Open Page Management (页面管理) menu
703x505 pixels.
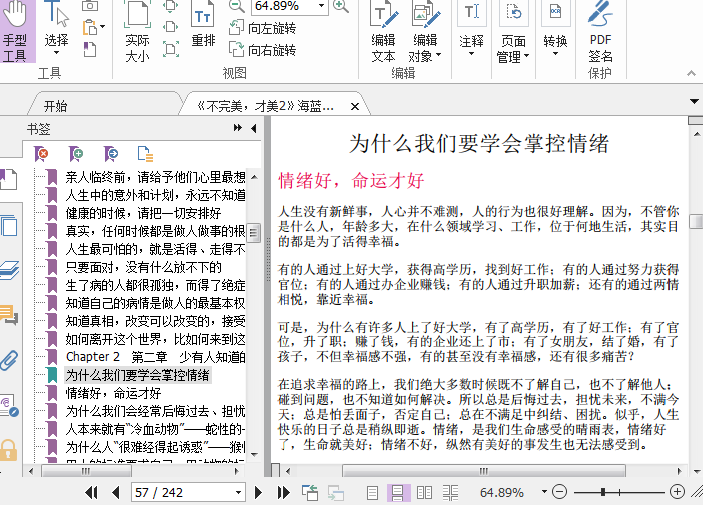point(513,31)
